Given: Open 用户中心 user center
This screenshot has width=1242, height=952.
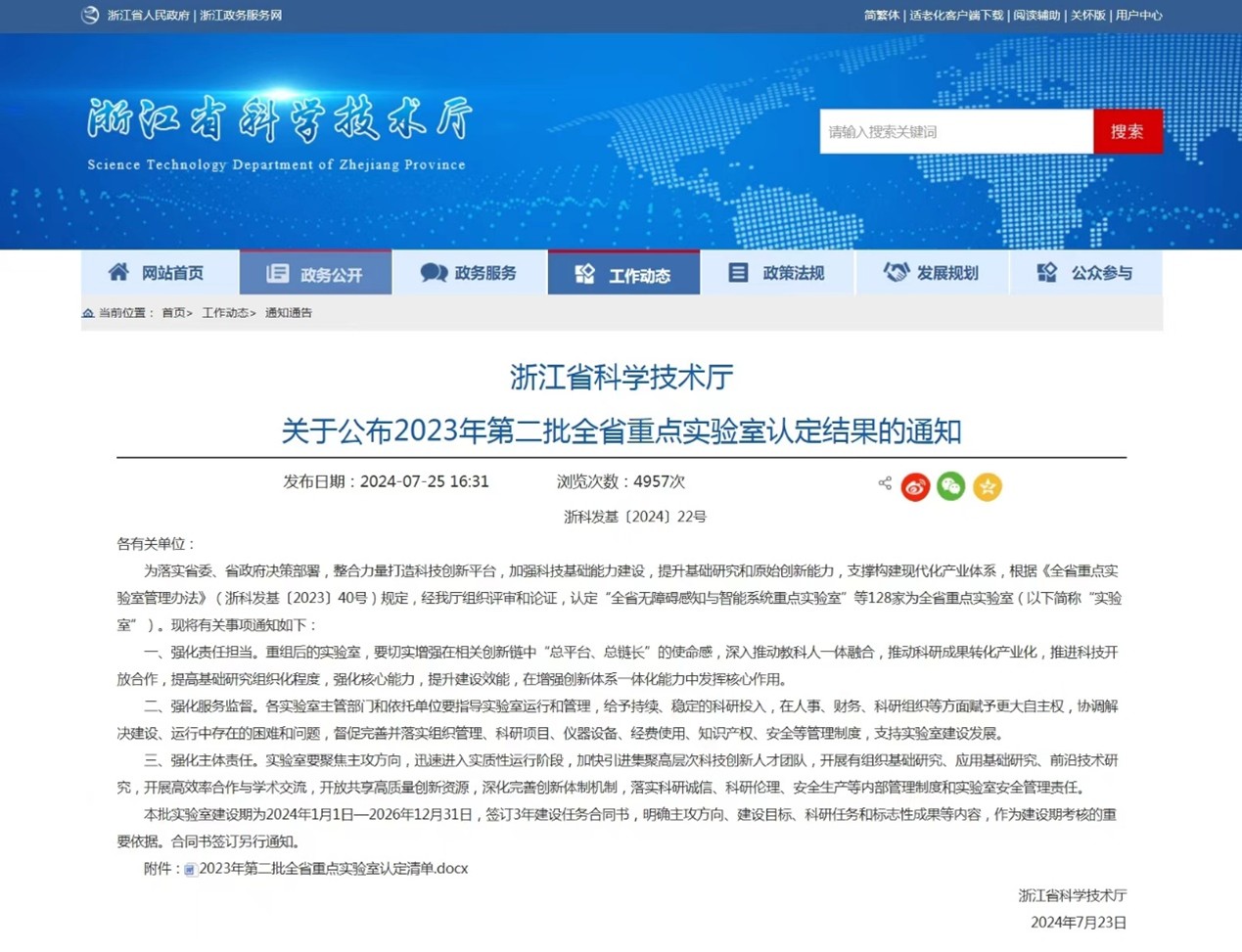Looking at the screenshot, I should (x=1139, y=16).
